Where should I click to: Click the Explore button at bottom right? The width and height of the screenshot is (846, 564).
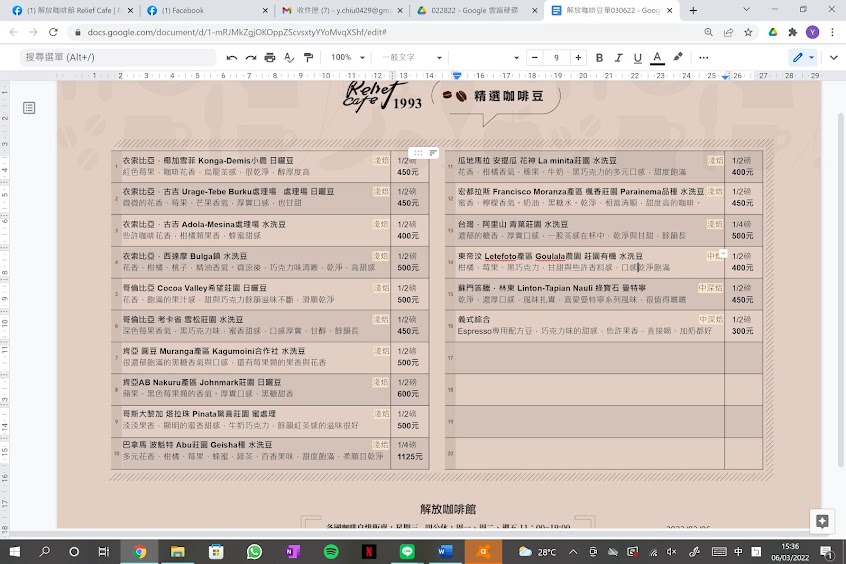(x=822, y=521)
